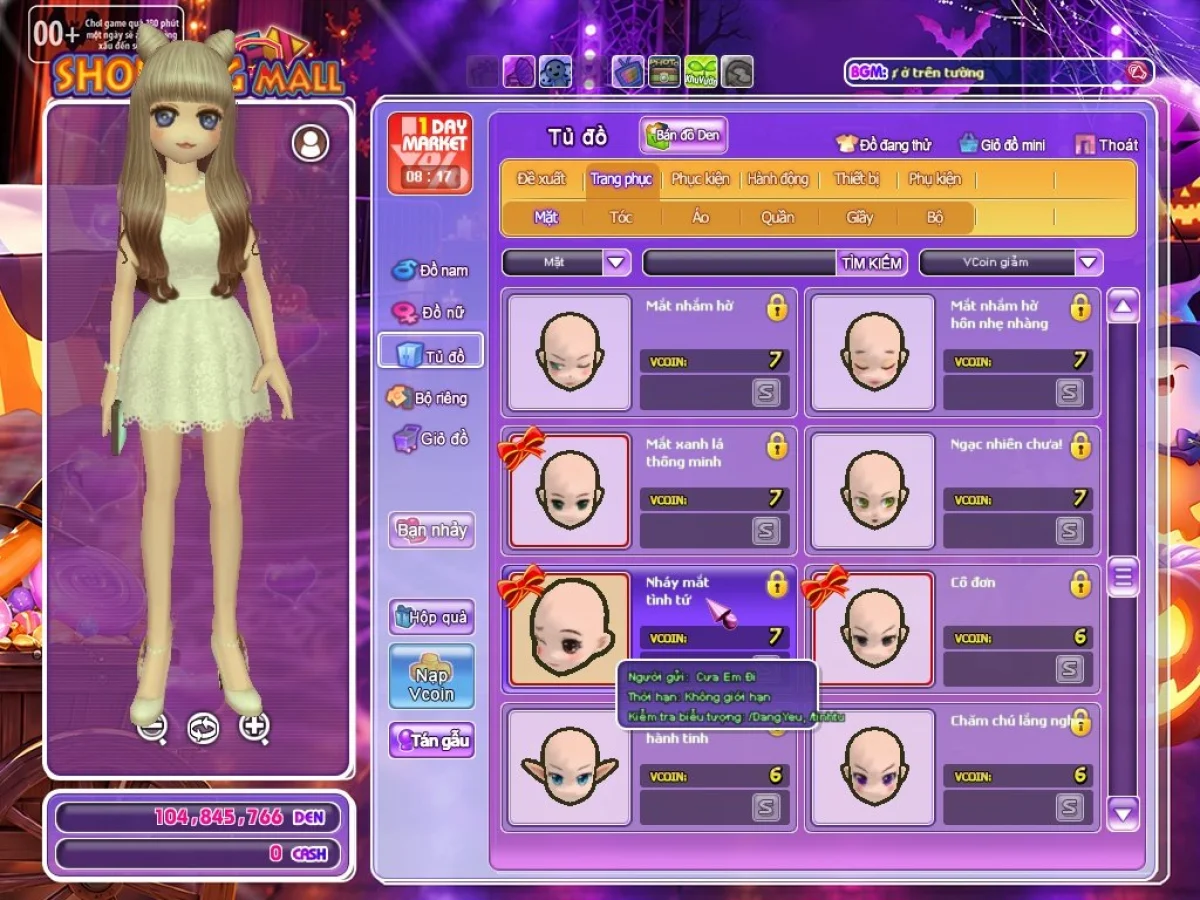Select Đồ nam in the sidebar
This screenshot has width=1200, height=900.
(430, 270)
